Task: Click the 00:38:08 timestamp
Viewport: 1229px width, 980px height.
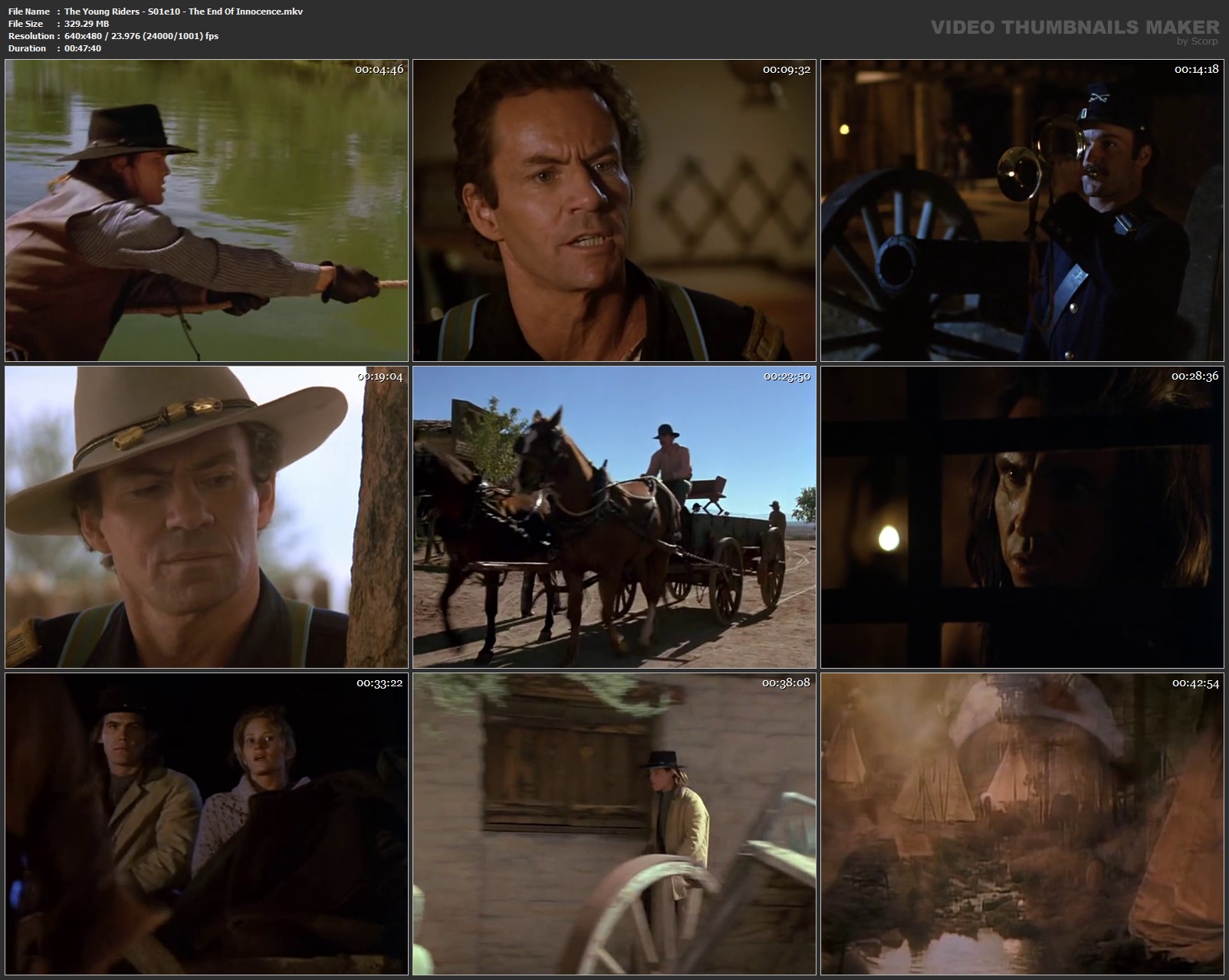Action: [x=787, y=682]
